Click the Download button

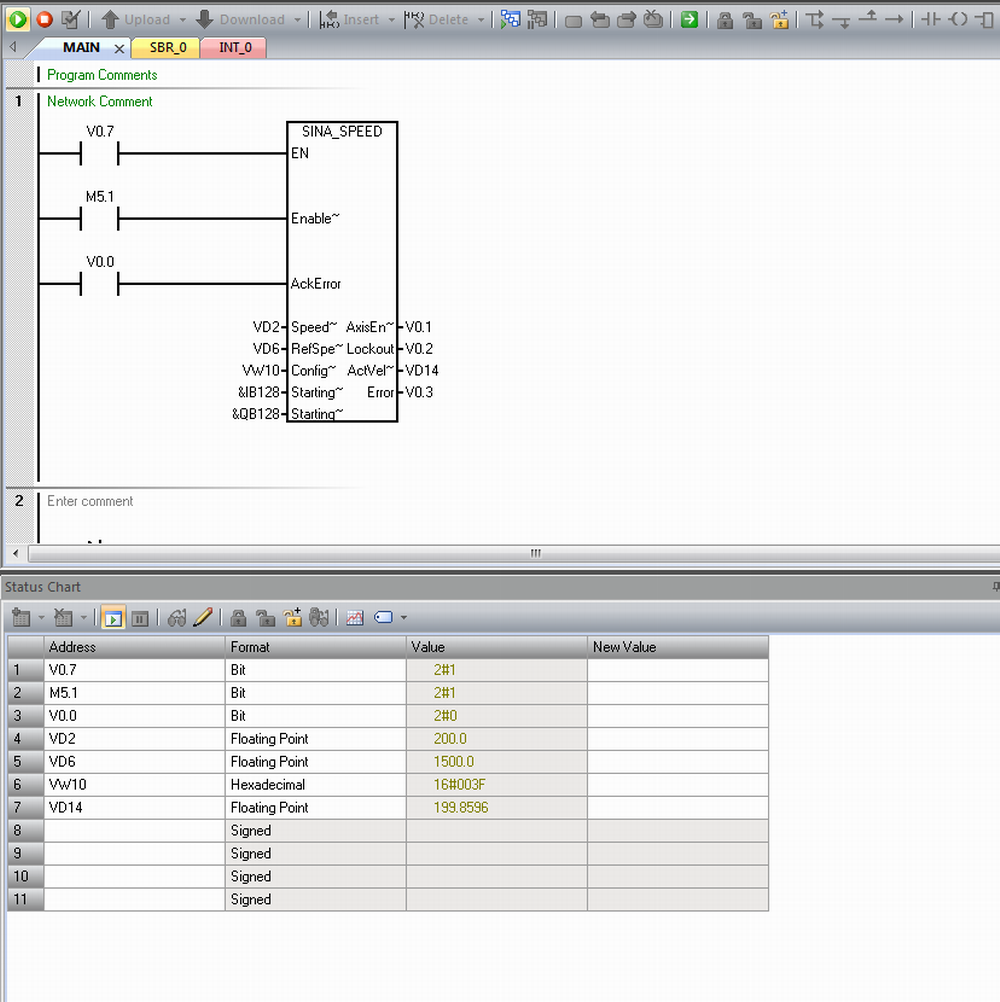coord(240,19)
